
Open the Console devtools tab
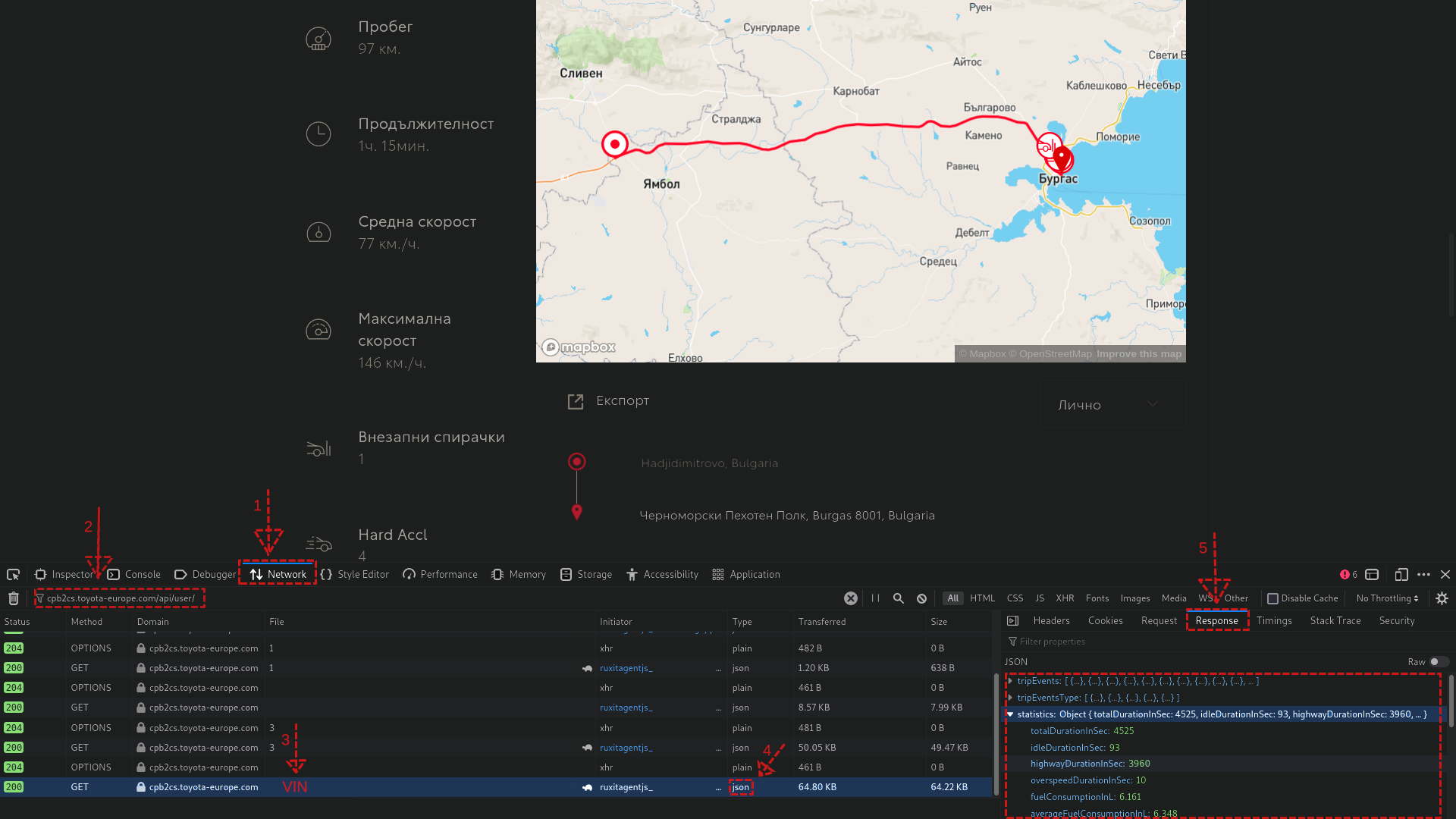142,575
